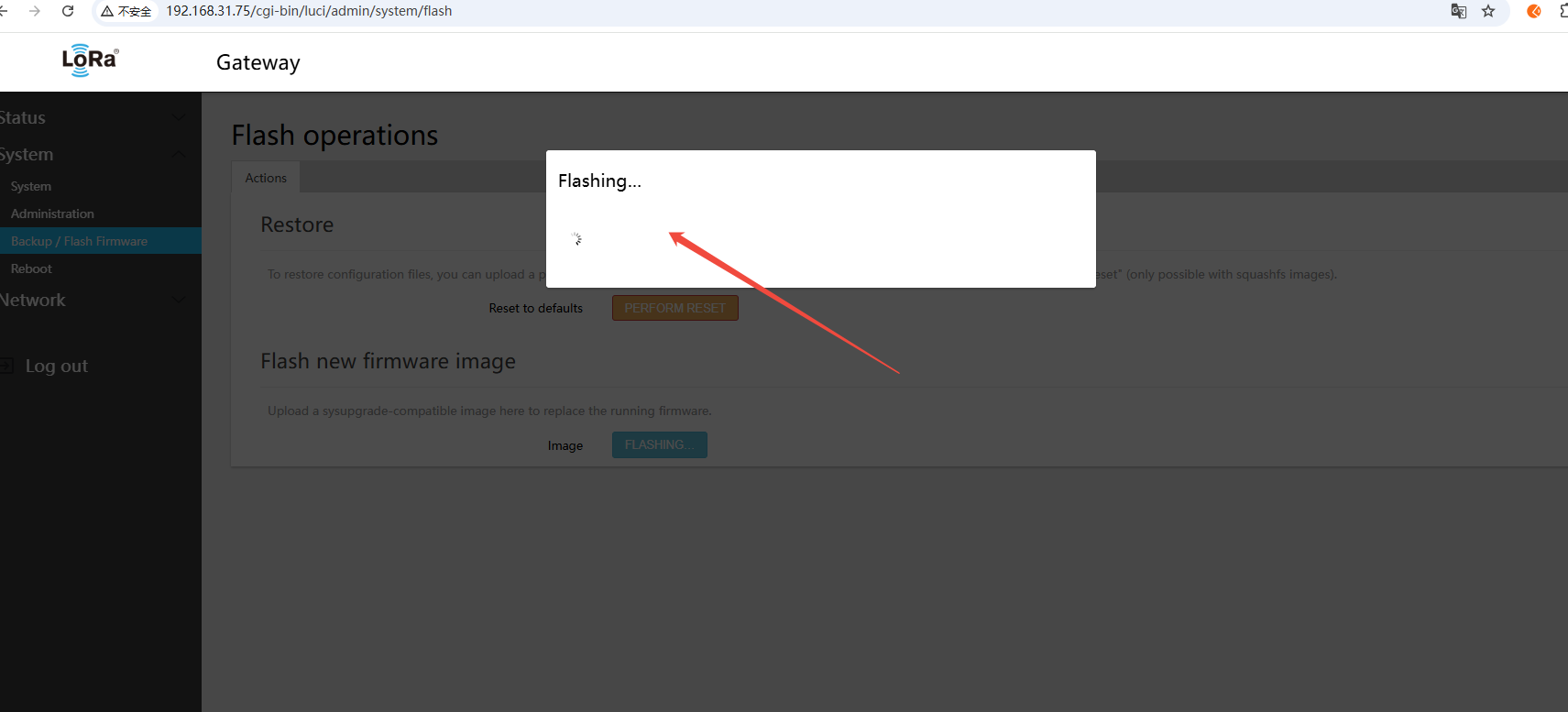Image resolution: width=1568 pixels, height=712 pixels.
Task: Open the Reboot sidebar item
Action: tap(31, 268)
